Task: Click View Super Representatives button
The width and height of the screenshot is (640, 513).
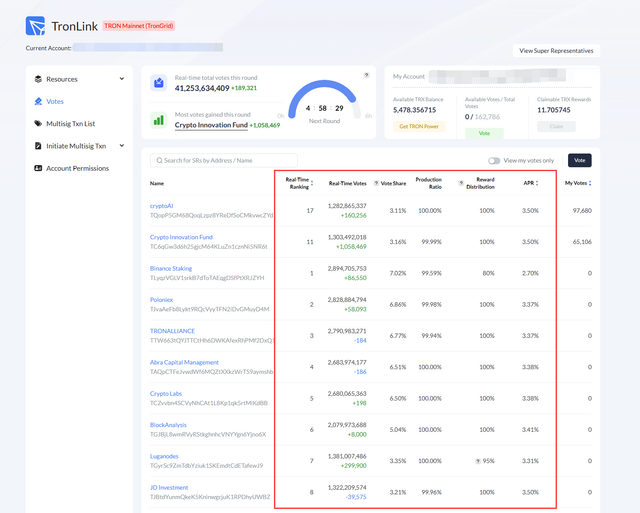Action: 556,51
